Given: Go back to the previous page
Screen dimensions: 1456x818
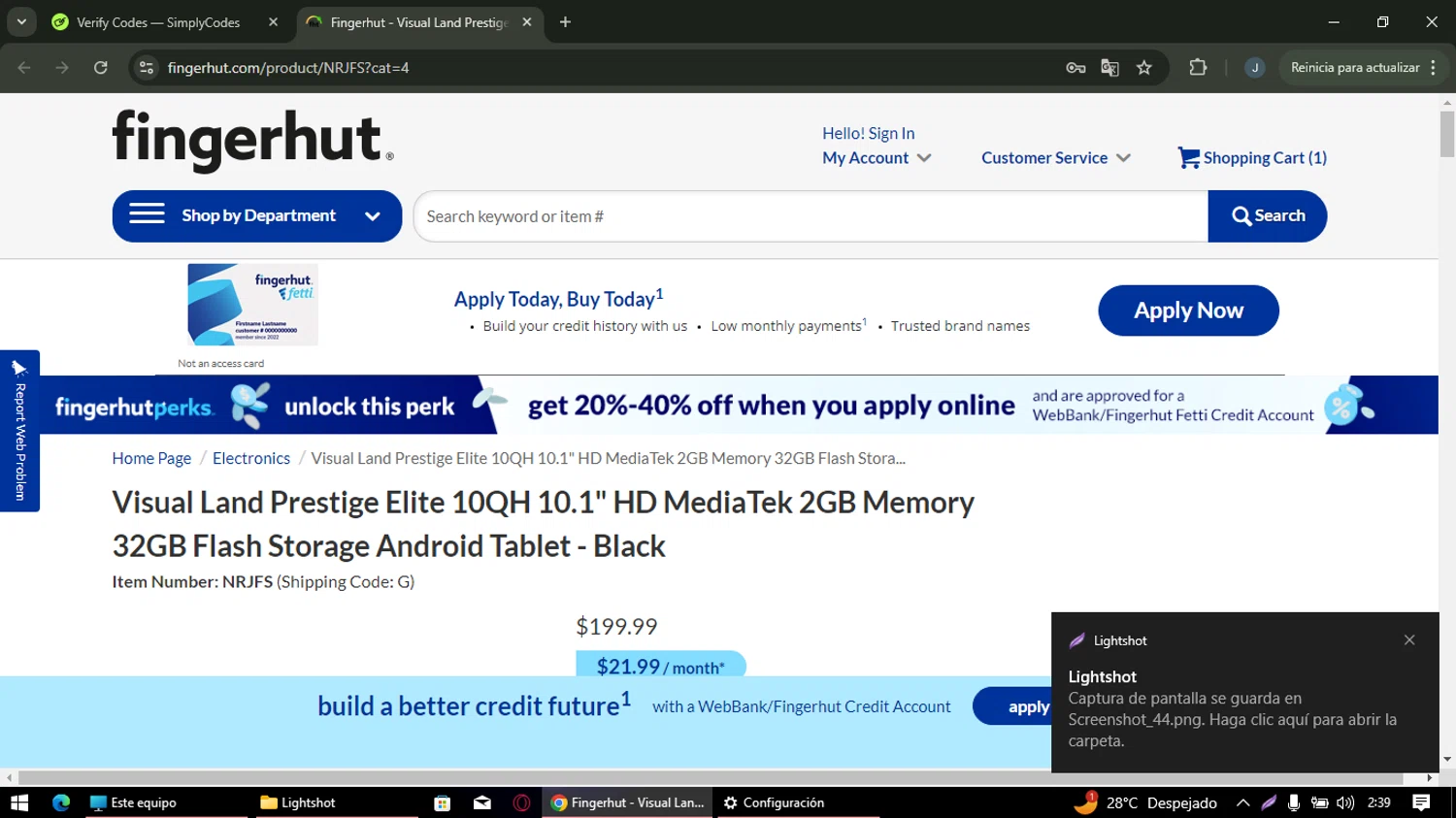Looking at the screenshot, I should 24,68.
